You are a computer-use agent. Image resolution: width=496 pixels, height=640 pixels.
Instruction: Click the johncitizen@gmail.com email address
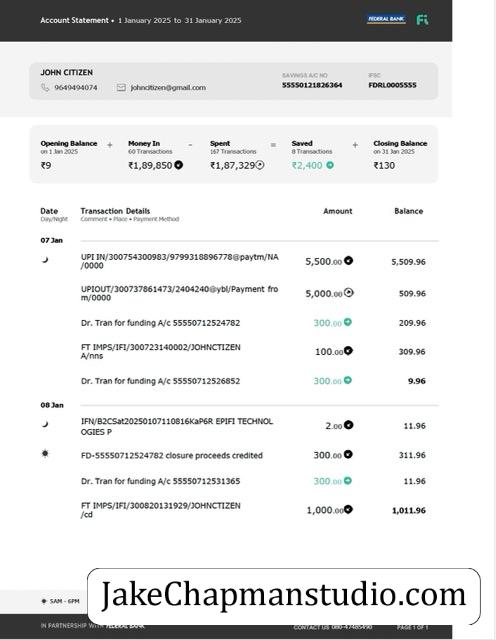tap(168, 87)
